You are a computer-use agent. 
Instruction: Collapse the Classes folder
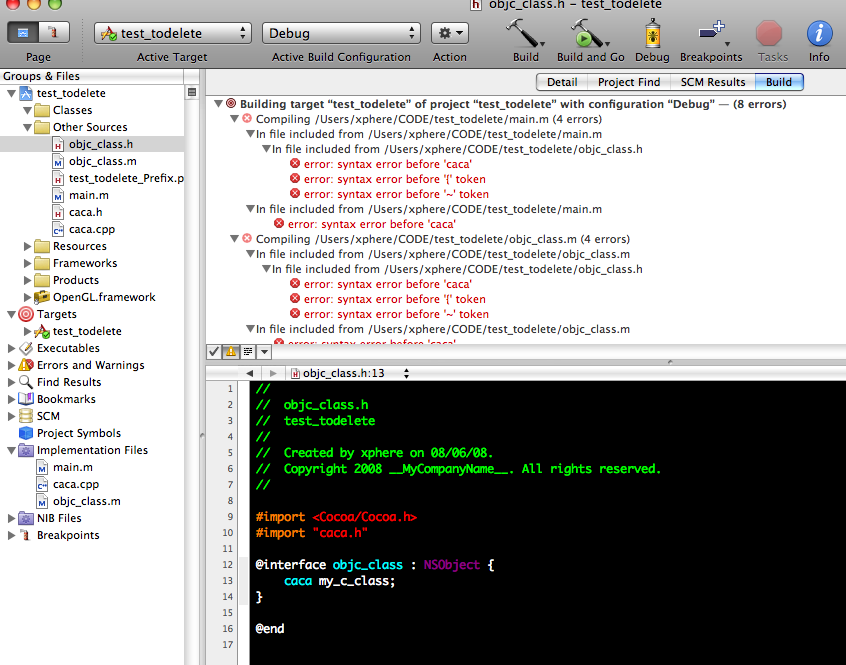pyautogui.click(x=27, y=110)
